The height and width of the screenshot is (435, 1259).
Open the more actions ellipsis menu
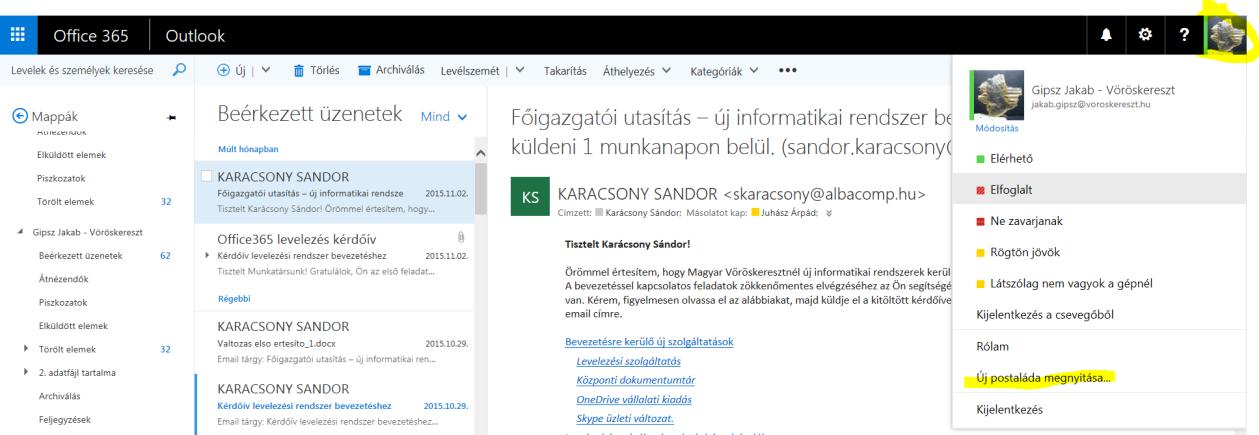click(x=787, y=71)
